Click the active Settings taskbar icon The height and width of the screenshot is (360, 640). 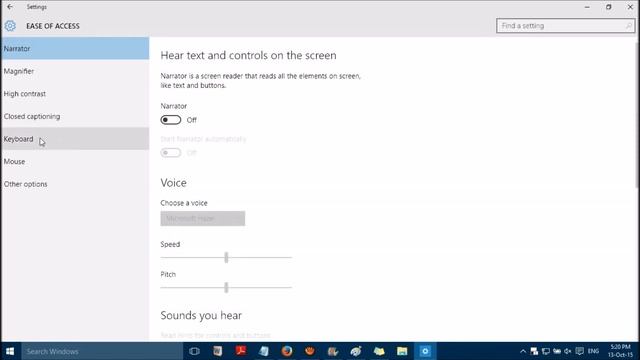pos(425,351)
